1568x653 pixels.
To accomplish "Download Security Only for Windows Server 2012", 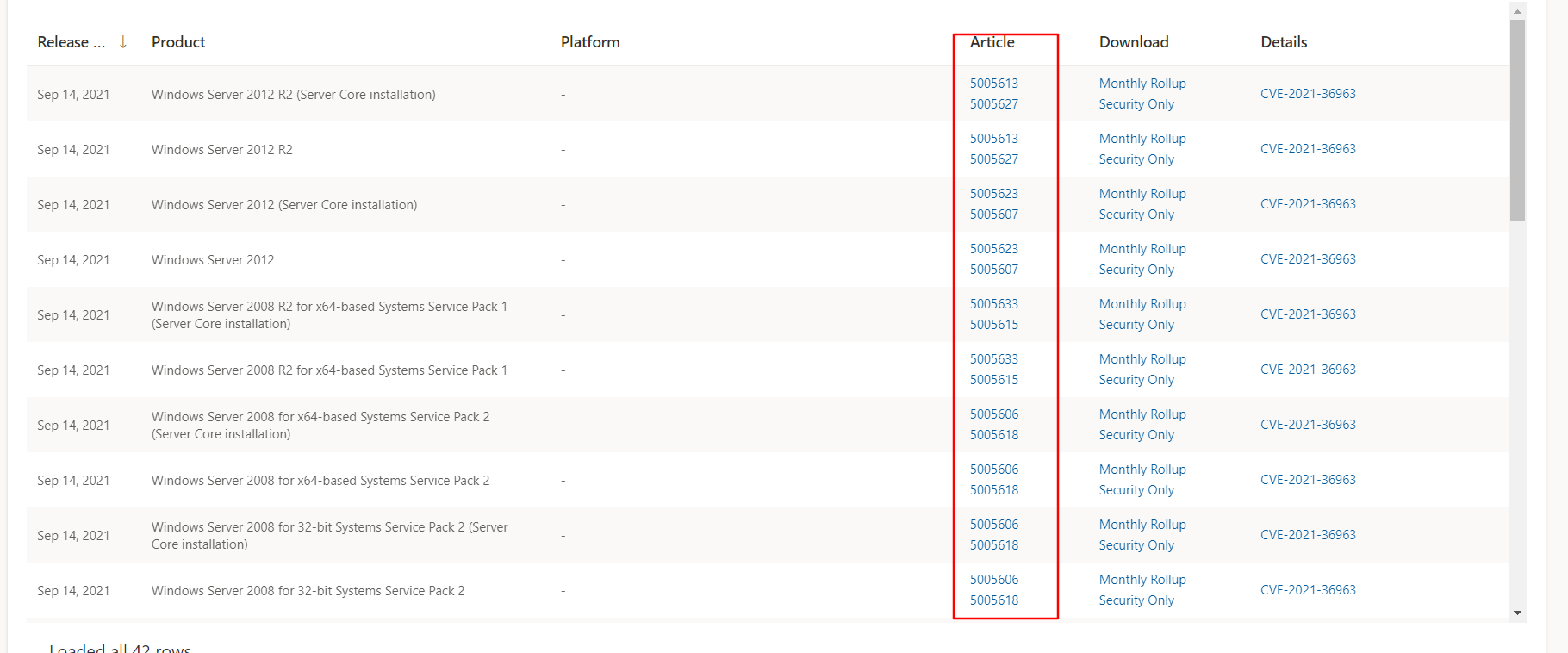I will point(1136,270).
